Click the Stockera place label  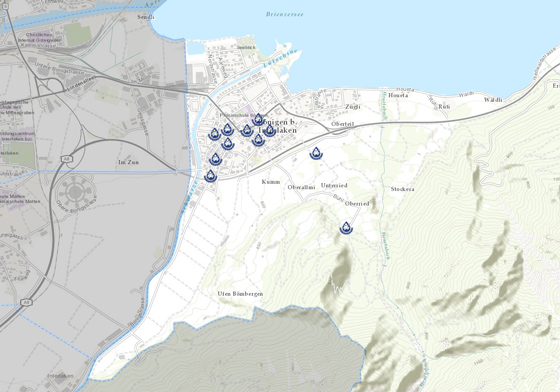tap(402, 189)
